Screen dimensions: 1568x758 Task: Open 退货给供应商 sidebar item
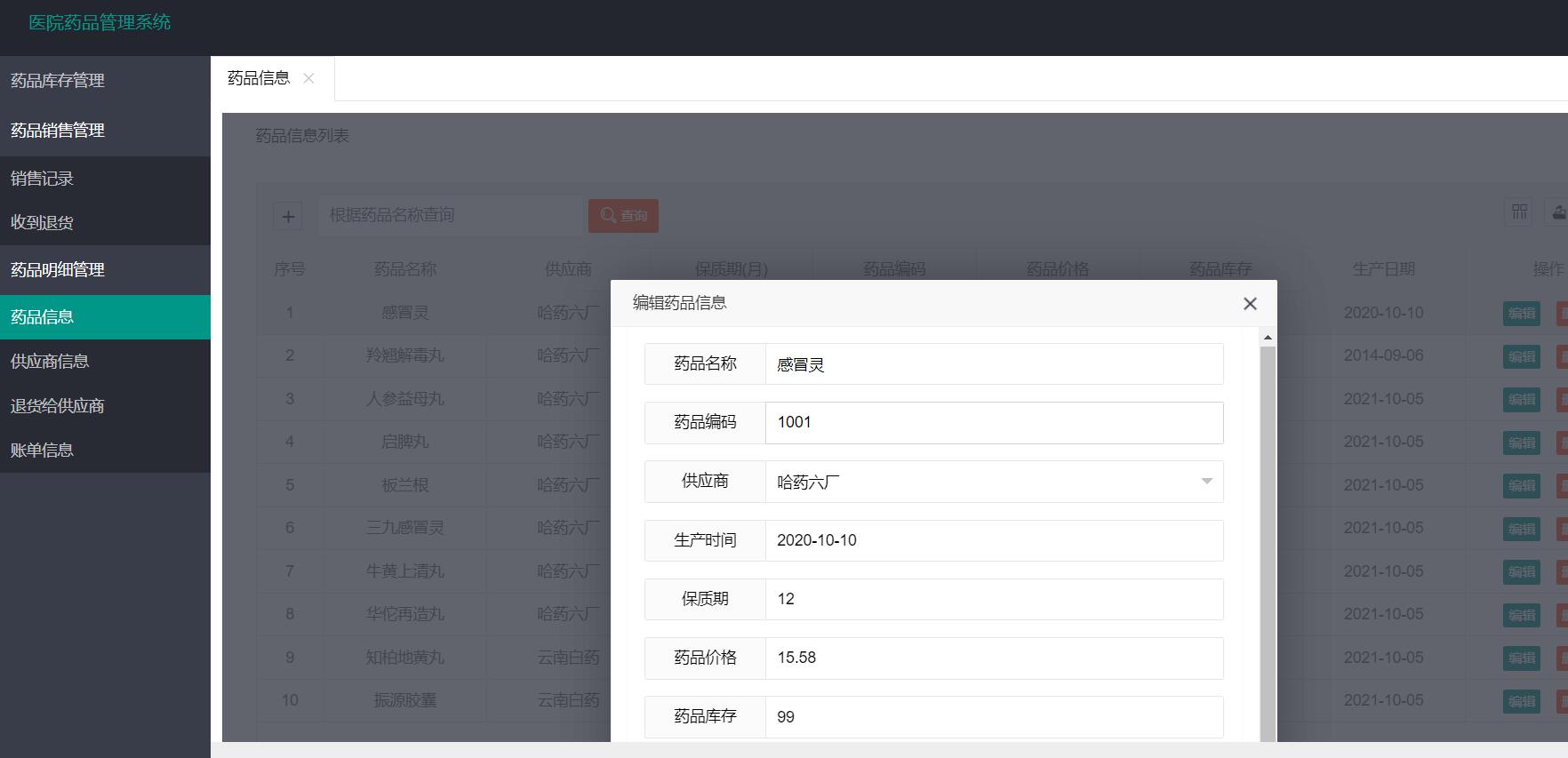105,406
